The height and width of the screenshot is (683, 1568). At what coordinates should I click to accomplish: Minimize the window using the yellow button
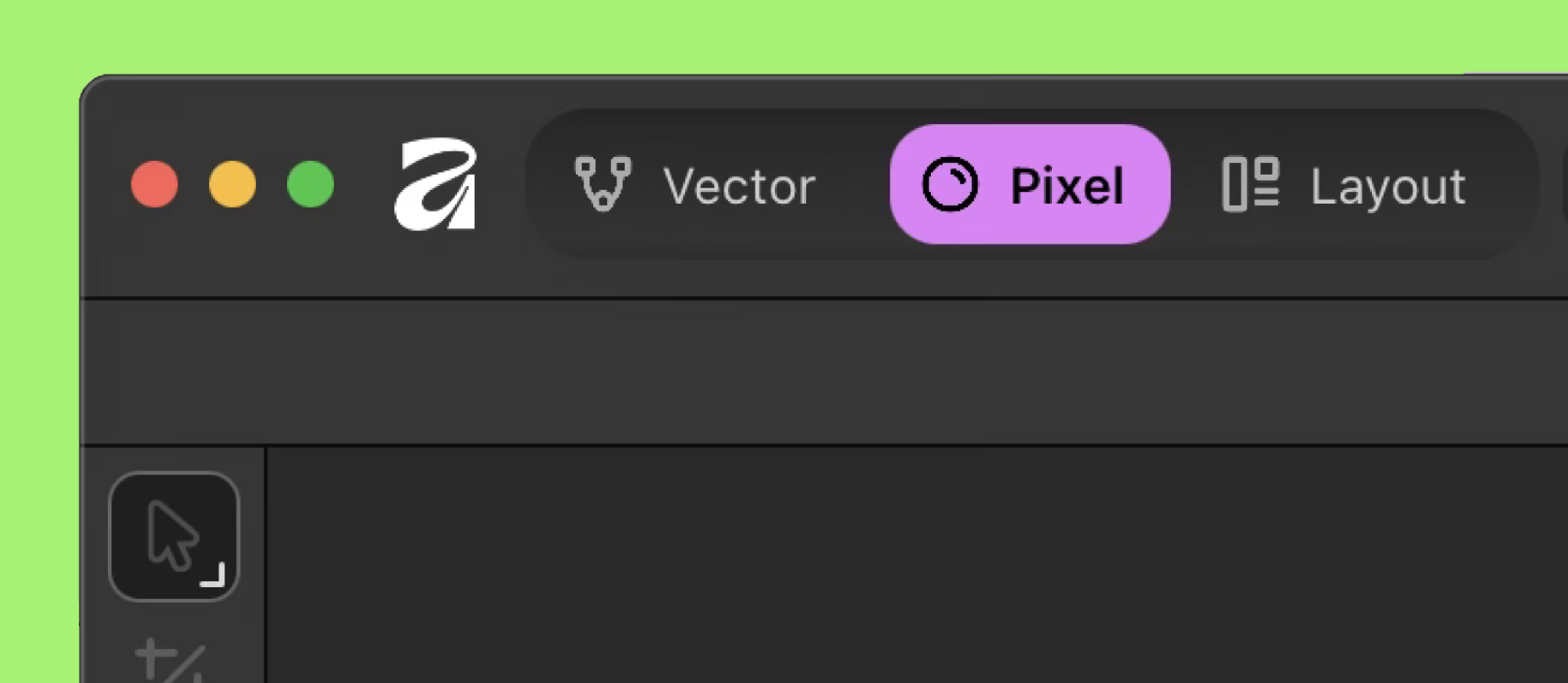(x=233, y=185)
